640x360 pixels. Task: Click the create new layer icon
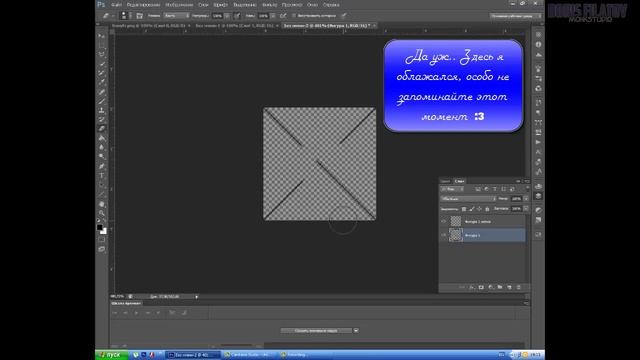pyautogui.click(x=509, y=287)
